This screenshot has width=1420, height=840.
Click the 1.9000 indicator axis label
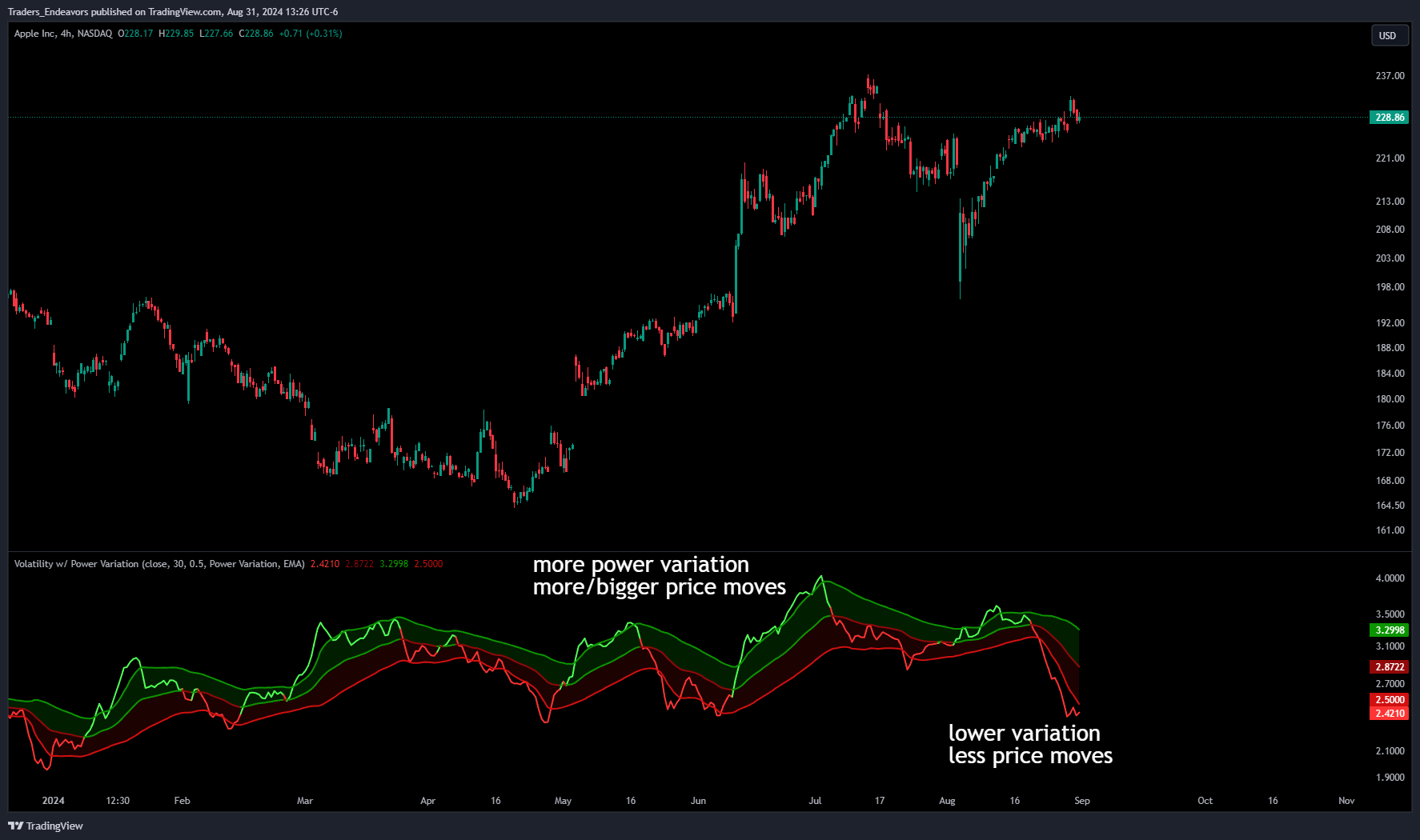point(1390,778)
